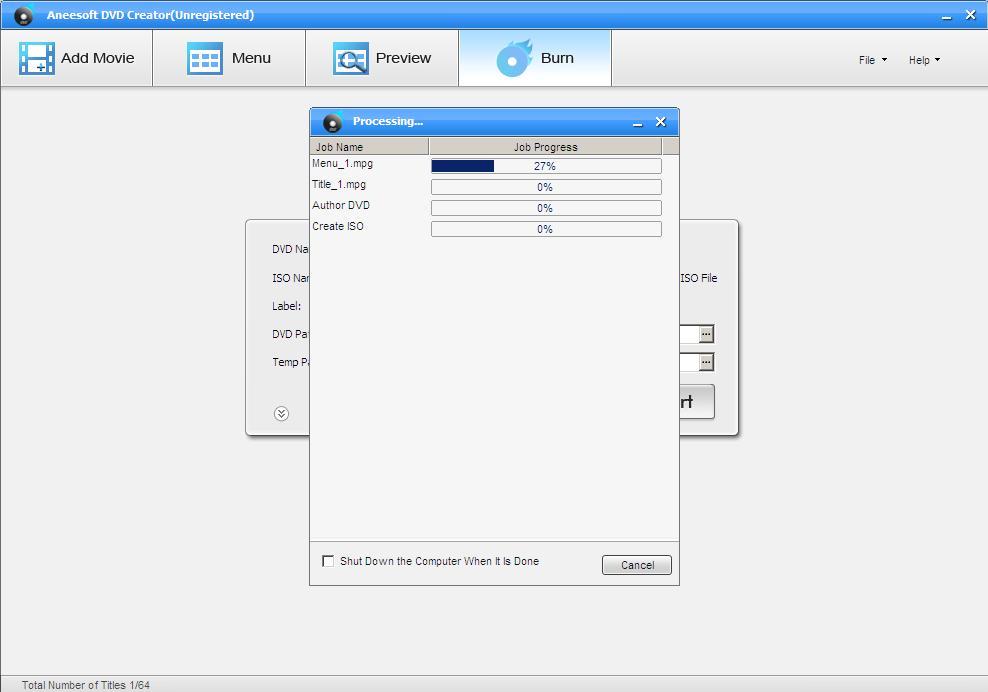Viewport: 988px width, 692px height.
Task: Switch to the Burn tab
Action: tap(535, 58)
